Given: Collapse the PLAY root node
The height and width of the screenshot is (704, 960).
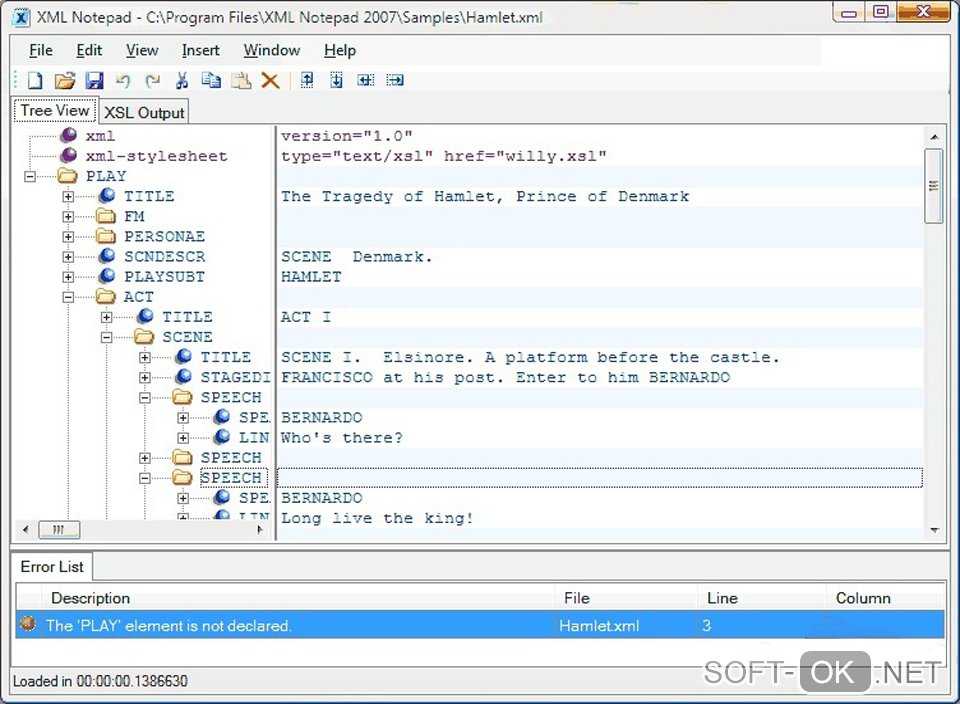Looking at the screenshot, I should pos(30,177).
